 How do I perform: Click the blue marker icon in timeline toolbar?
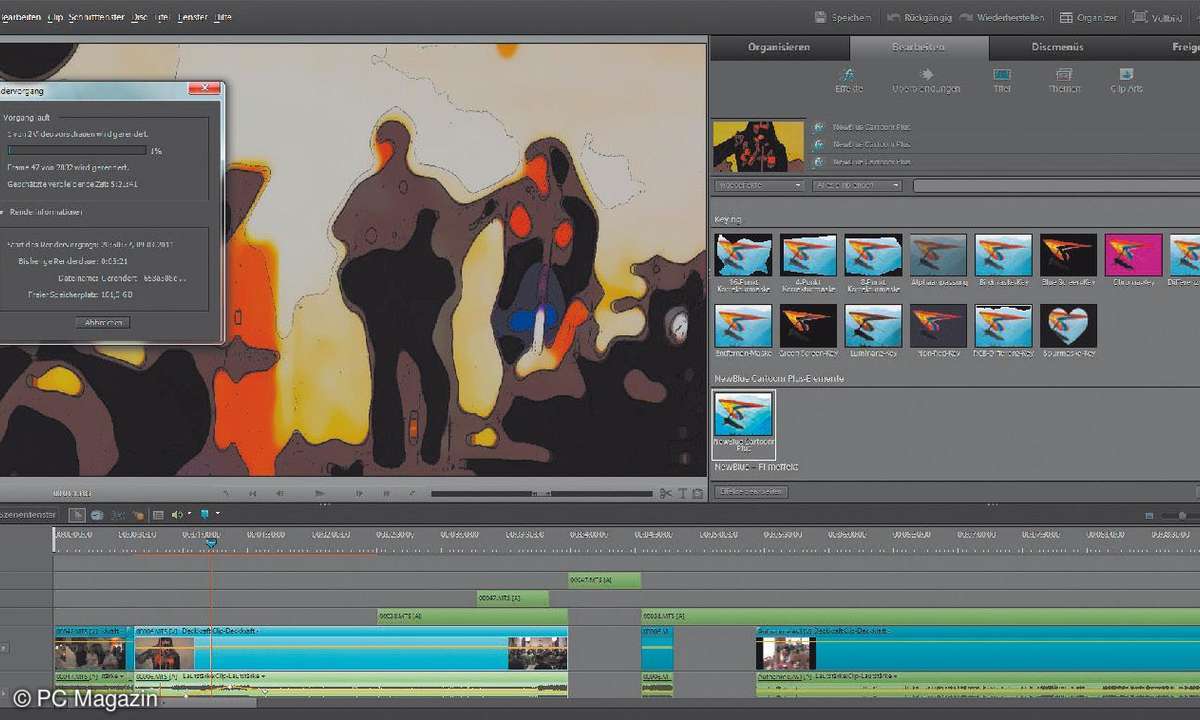(x=205, y=514)
